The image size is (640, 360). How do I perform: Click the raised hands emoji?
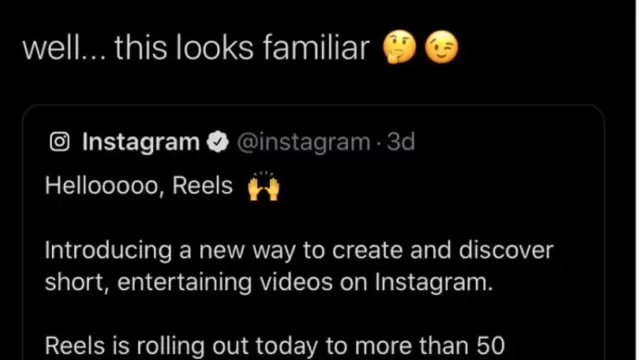point(264,186)
